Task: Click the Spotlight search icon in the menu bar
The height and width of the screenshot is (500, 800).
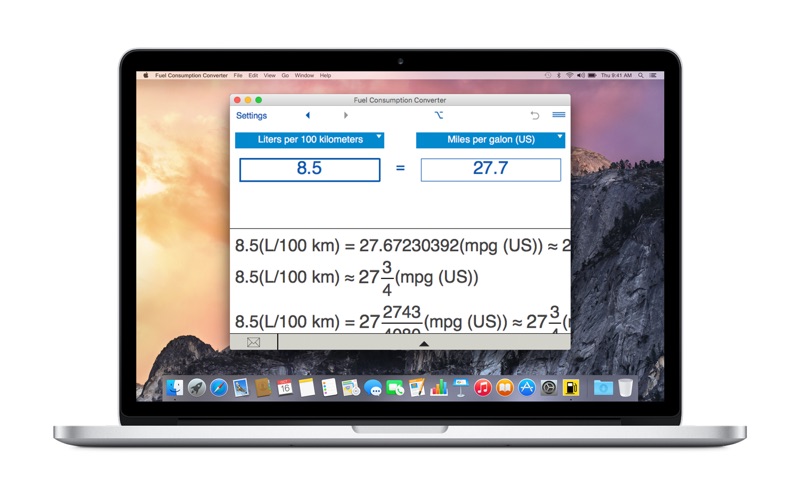Action: point(640,76)
